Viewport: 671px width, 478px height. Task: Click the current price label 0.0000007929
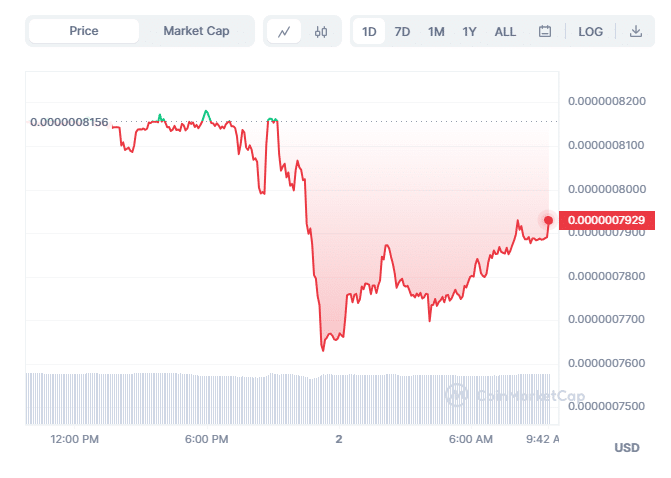610,220
